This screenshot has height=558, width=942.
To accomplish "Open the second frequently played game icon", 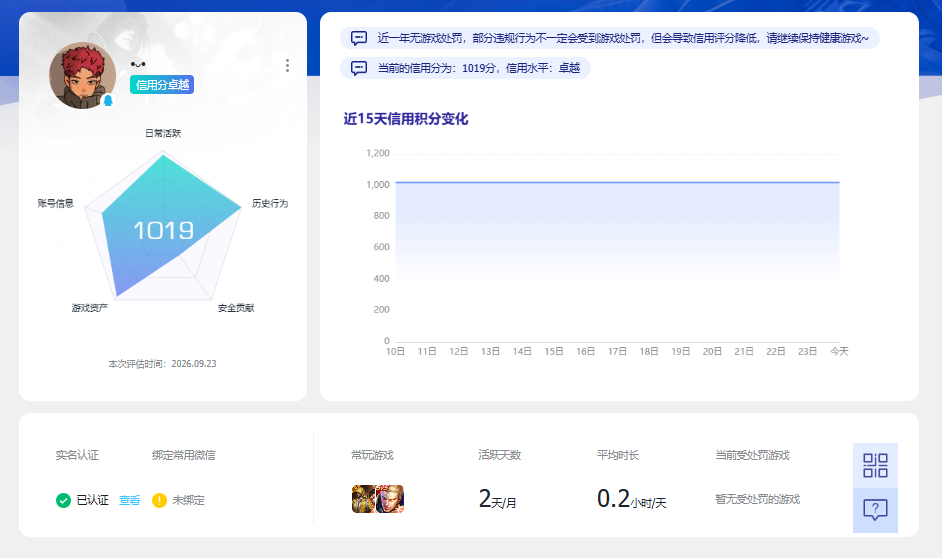I will (x=390, y=499).
